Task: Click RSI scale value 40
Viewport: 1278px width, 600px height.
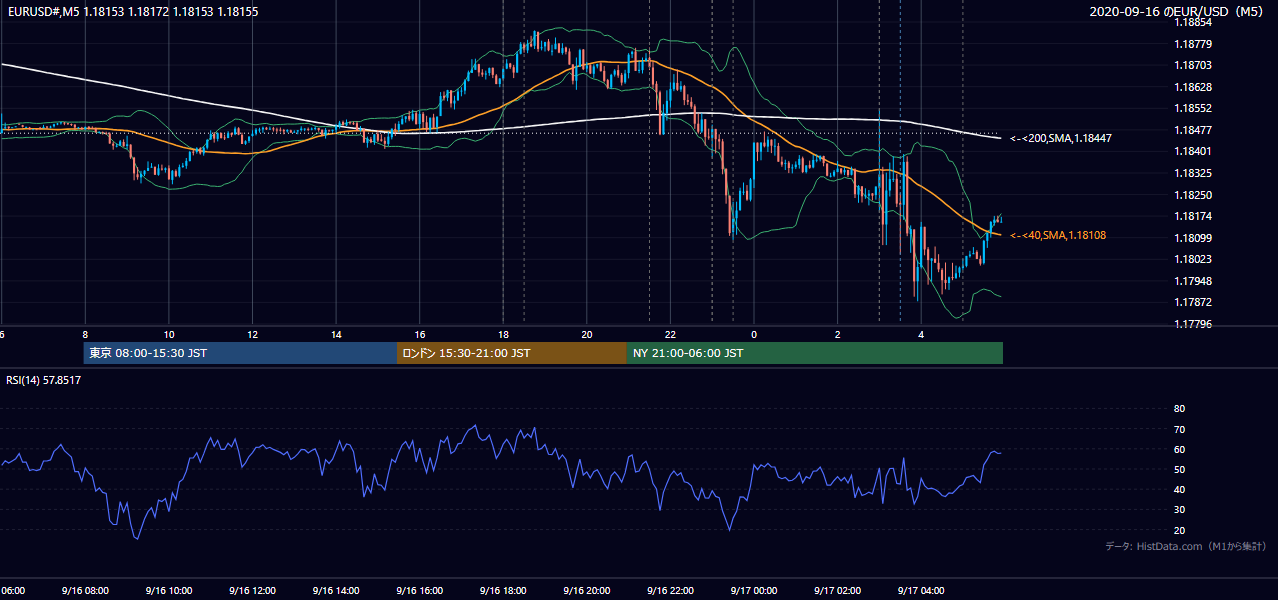Action: pyautogui.click(x=1179, y=489)
